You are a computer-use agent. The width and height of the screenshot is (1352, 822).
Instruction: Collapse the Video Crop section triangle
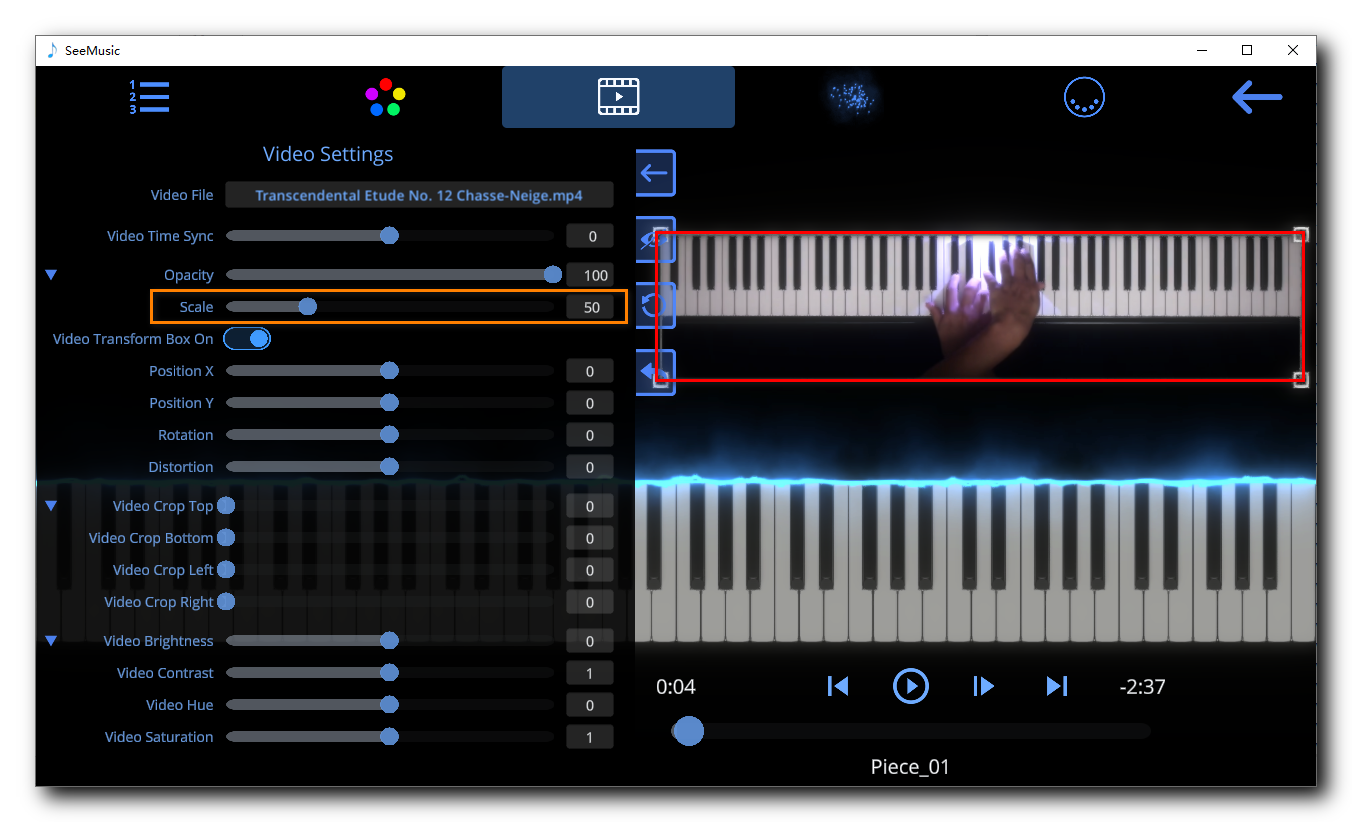tap(51, 506)
